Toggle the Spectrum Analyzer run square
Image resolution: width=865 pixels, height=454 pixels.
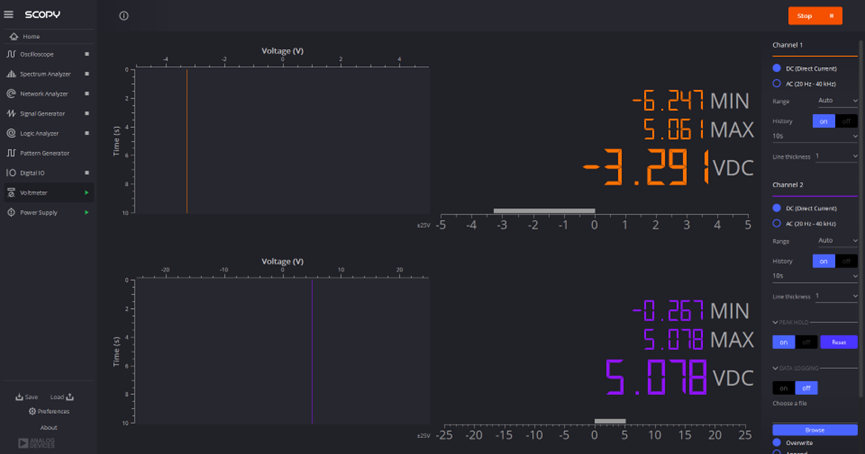pyautogui.click(x=87, y=74)
